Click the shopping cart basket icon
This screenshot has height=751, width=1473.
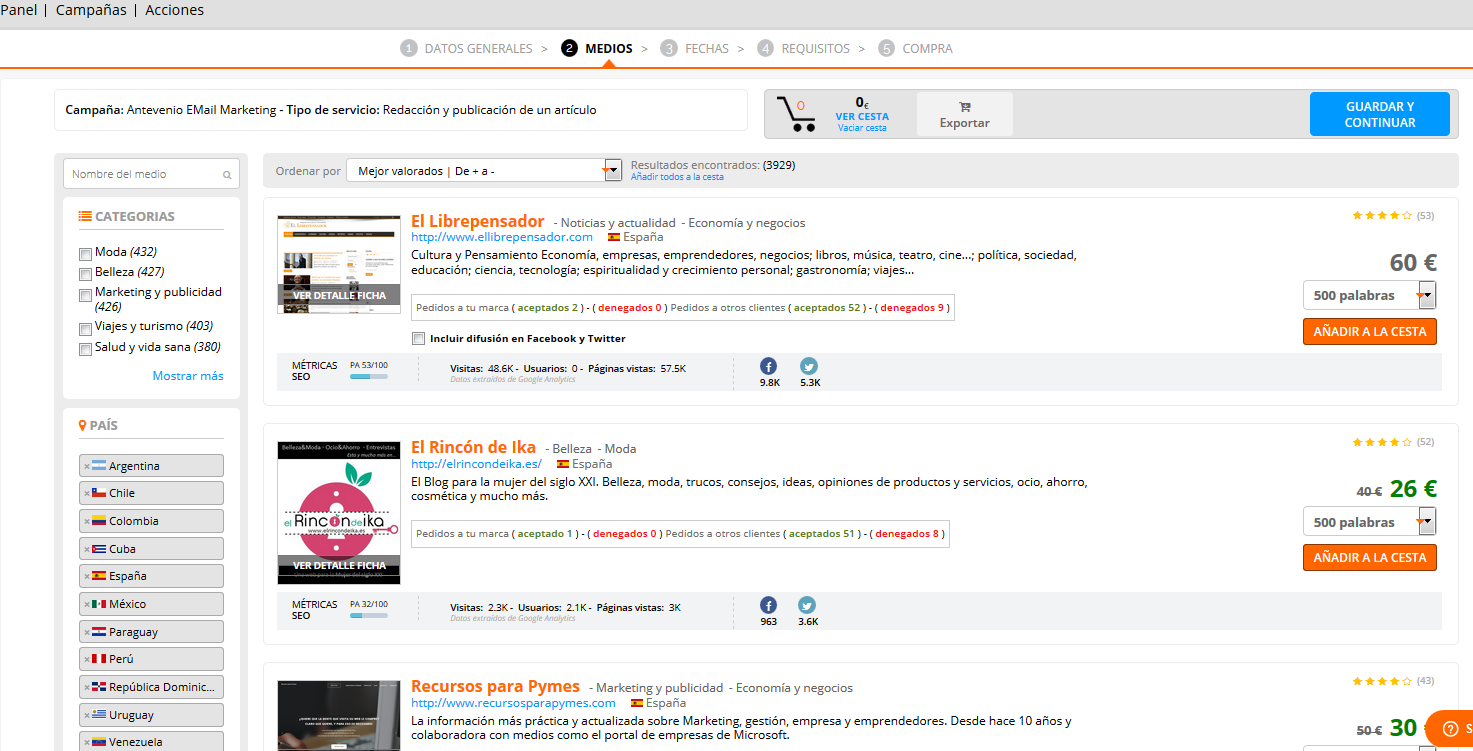tap(795, 114)
